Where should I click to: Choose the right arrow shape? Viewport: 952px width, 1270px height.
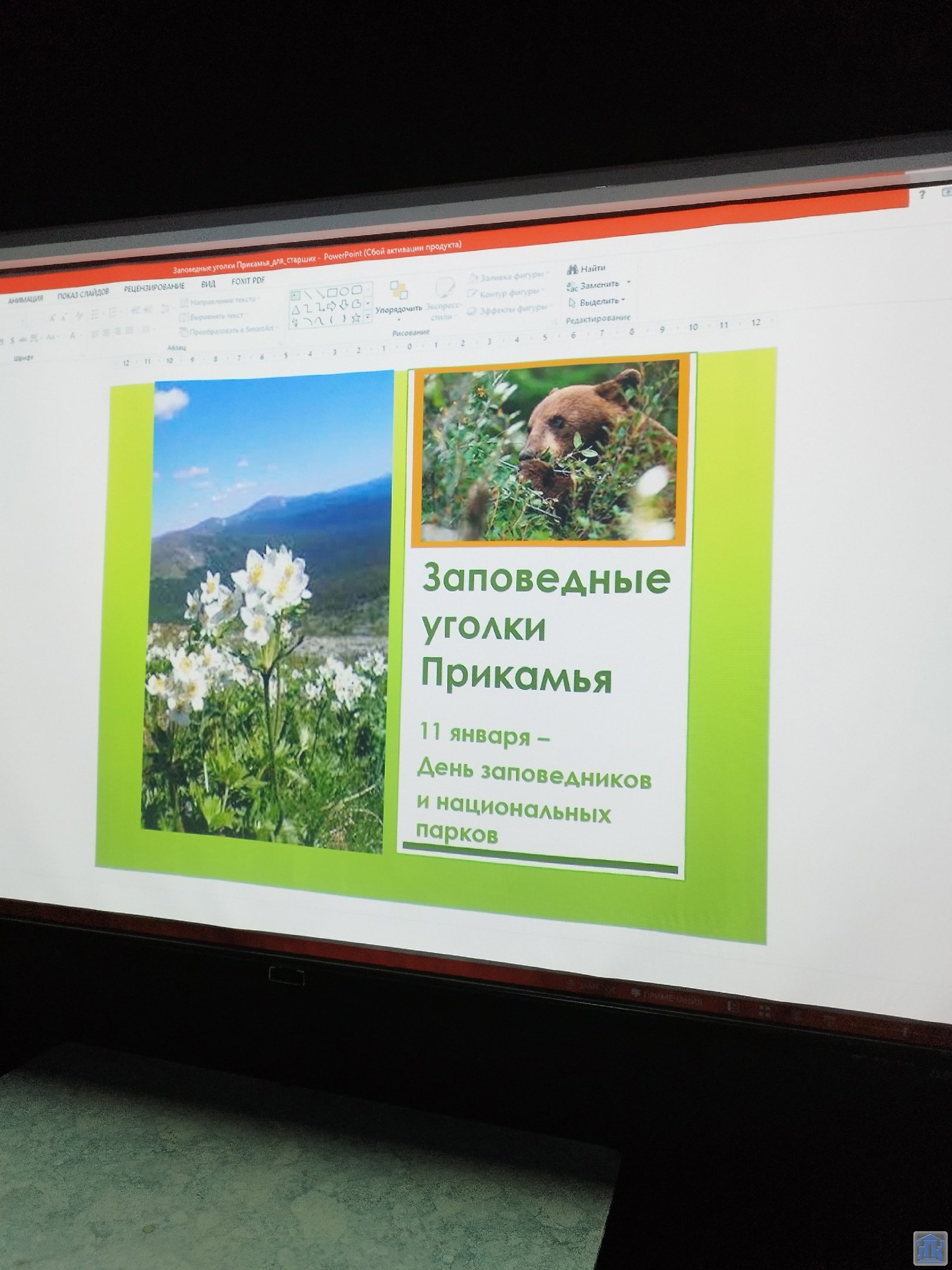click(x=331, y=306)
